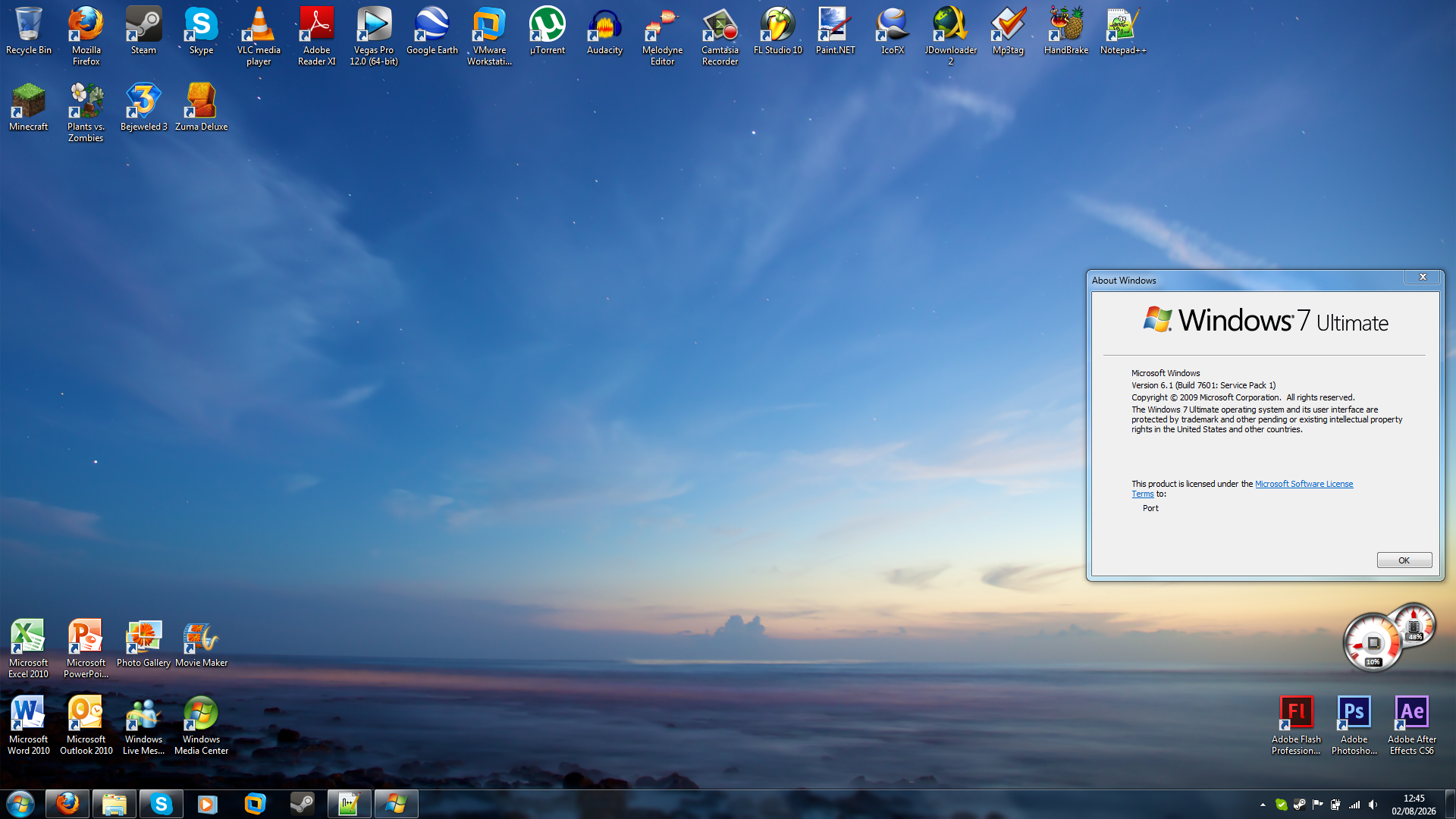Launch Steam from the taskbar pin
This screenshot has height=819, width=1456.
303,804
